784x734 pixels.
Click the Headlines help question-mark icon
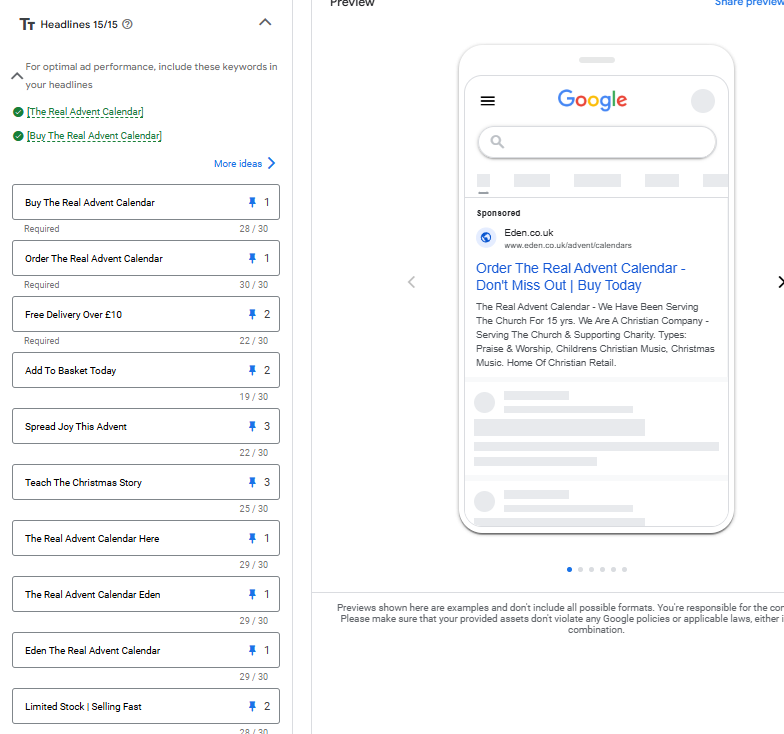click(128, 24)
